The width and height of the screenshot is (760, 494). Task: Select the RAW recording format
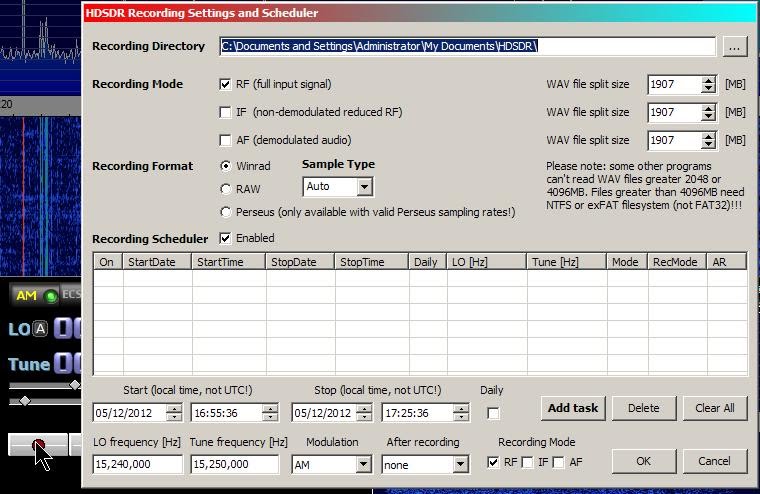(x=225, y=189)
